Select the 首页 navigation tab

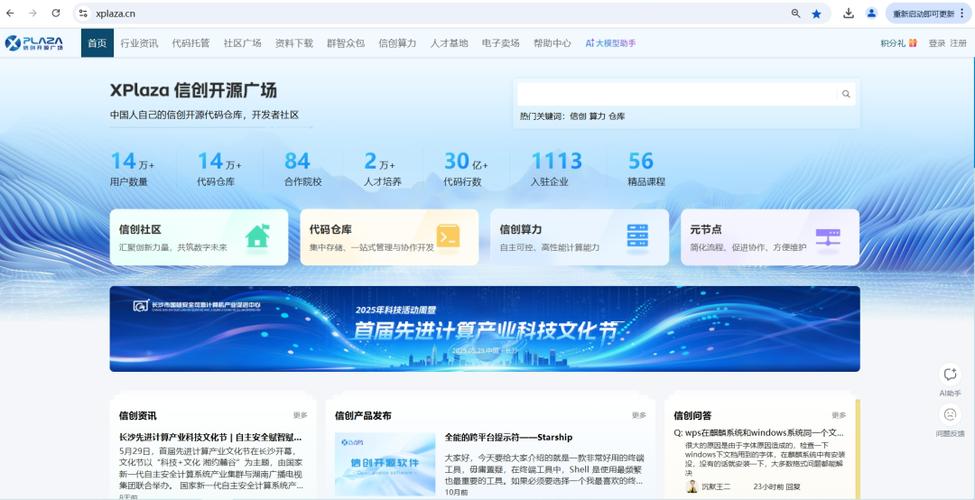pyautogui.click(x=97, y=43)
